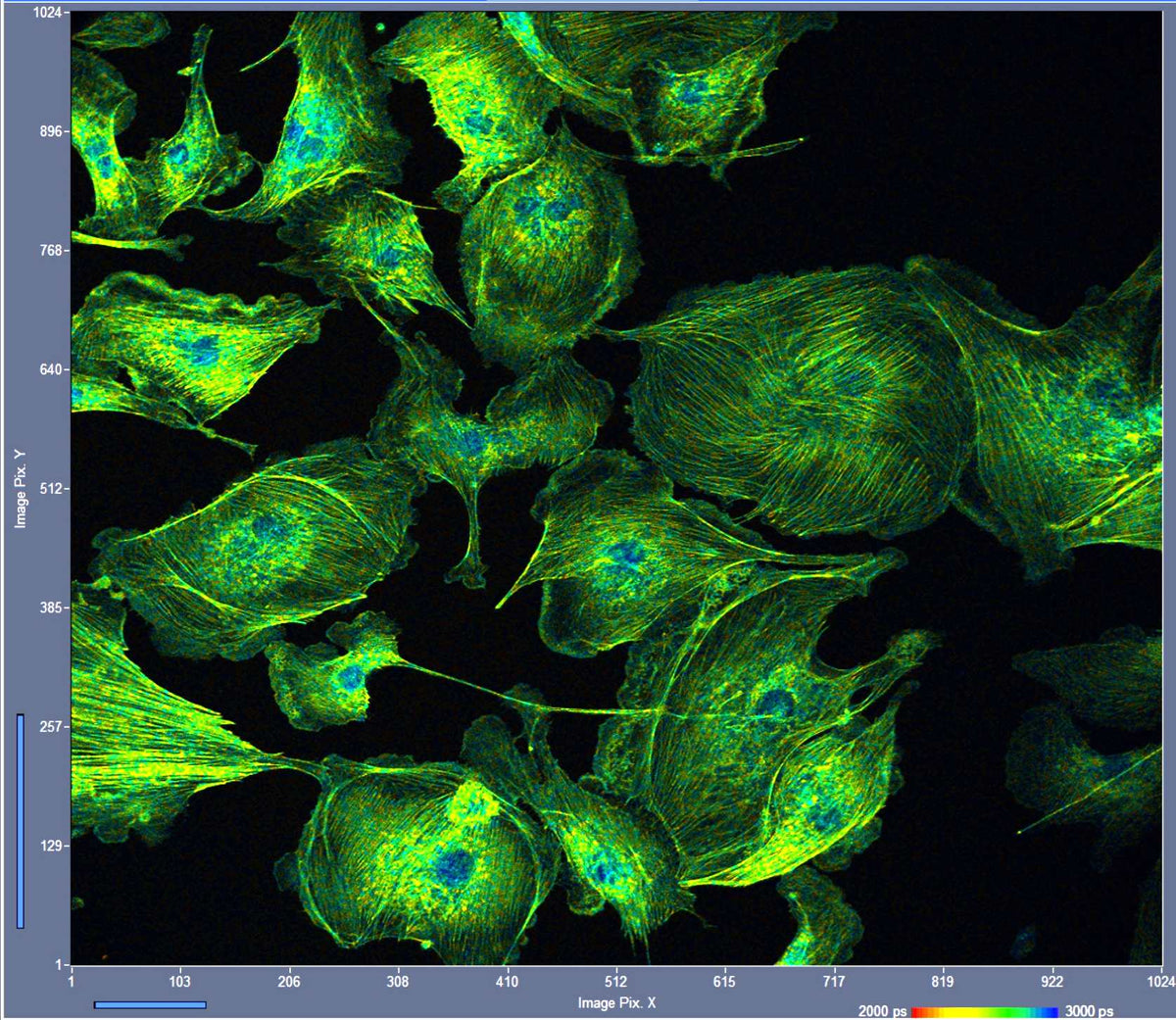Click the 257 tick on the Y axis
The image size is (1176, 1020).
(x=49, y=727)
